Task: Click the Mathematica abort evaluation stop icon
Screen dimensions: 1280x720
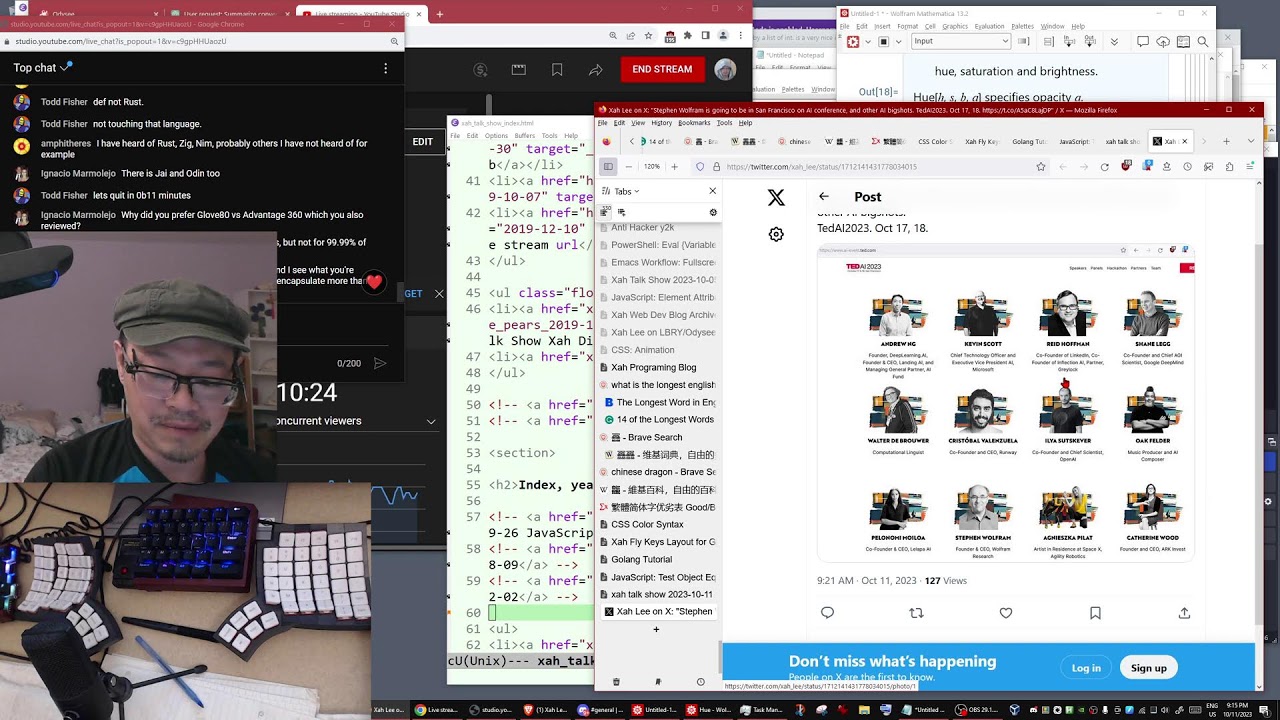Action: (x=884, y=42)
